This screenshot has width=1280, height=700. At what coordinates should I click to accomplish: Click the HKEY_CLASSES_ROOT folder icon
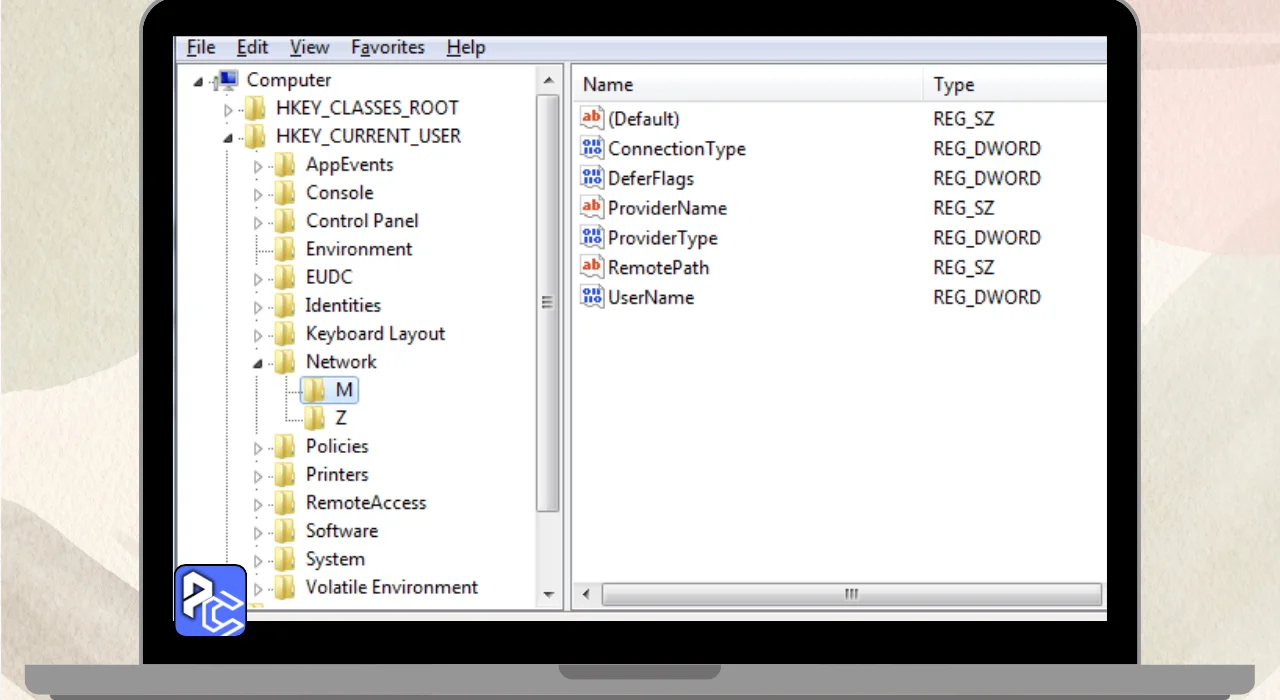256,108
